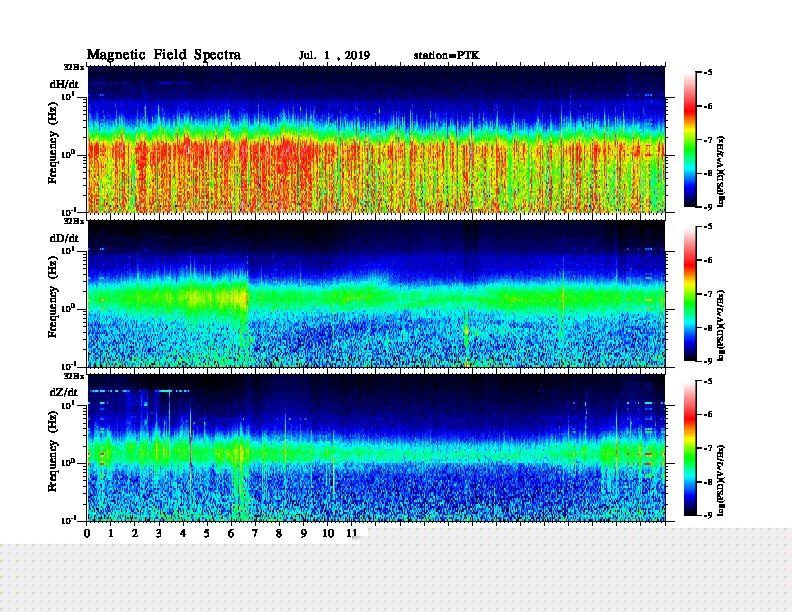Image resolution: width=792 pixels, height=612 pixels.
Task: Click the dZ/dt panel label
Action: pos(64,392)
